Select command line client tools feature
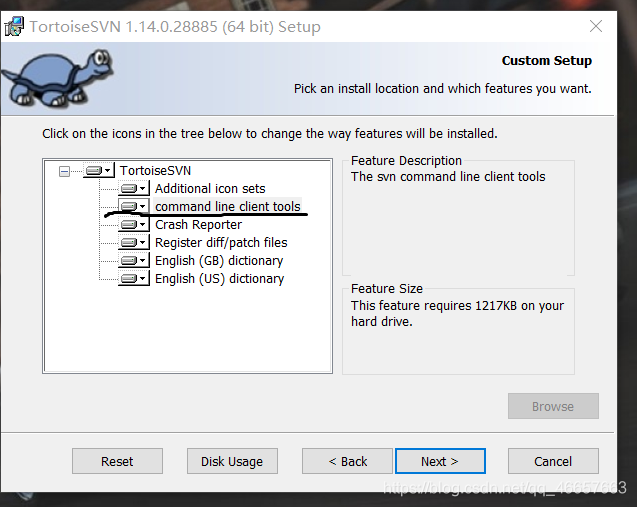This screenshot has height=507, width=637. (228, 206)
